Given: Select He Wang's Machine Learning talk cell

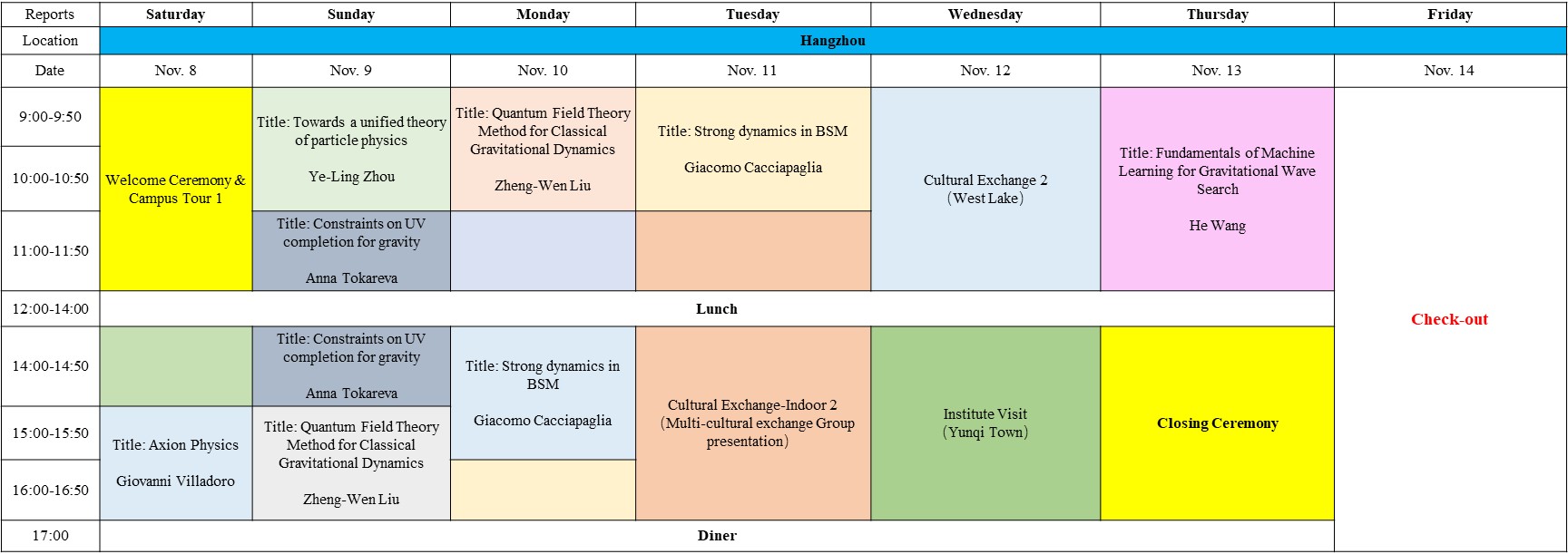Looking at the screenshot, I should [1217, 189].
